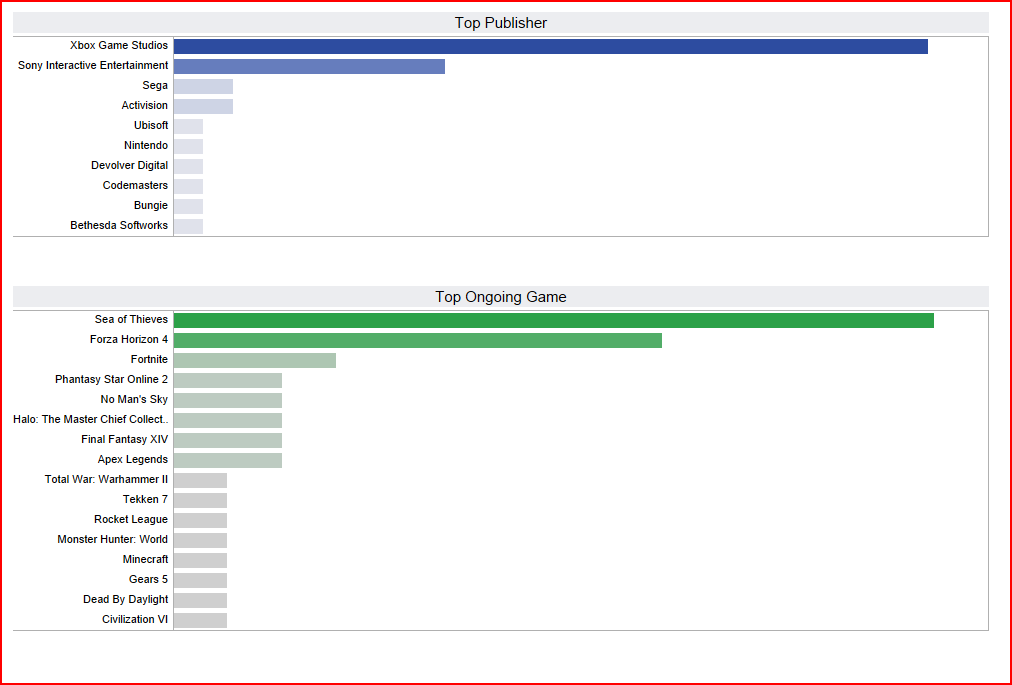Click the Civilization VI bar
This screenshot has width=1012, height=685.
(200, 620)
